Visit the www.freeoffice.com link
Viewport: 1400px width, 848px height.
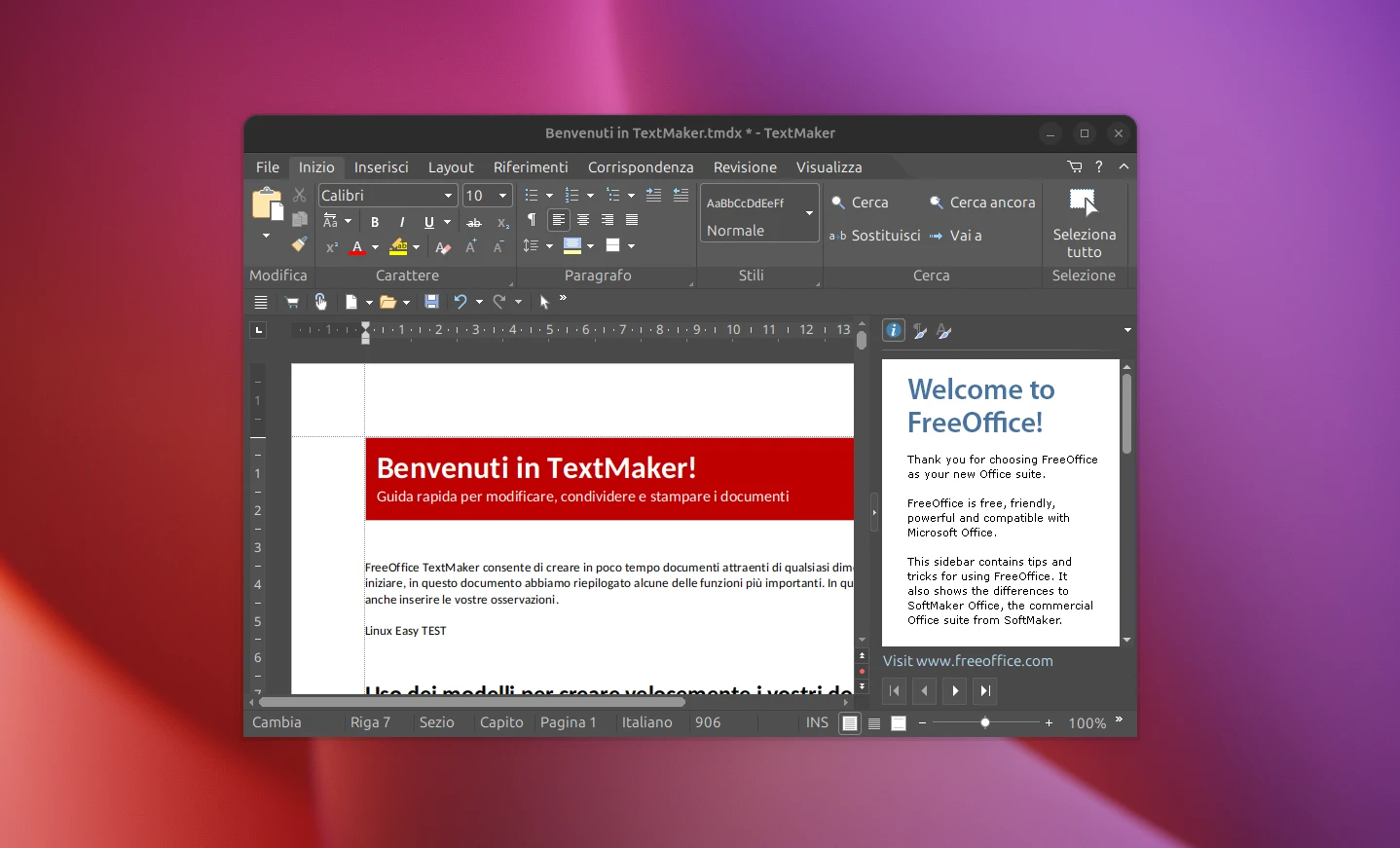(x=983, y=661)
